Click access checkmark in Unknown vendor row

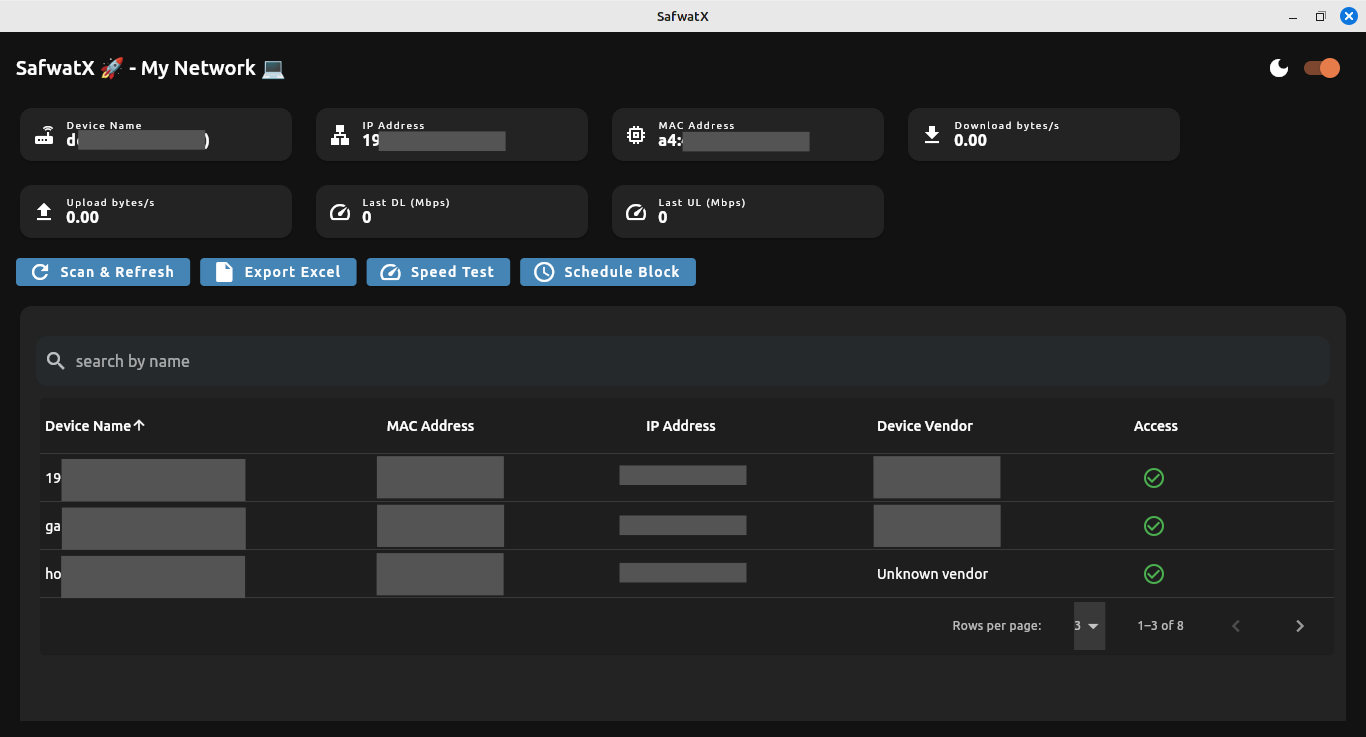pyautogui.click(x=1153, y=574)
